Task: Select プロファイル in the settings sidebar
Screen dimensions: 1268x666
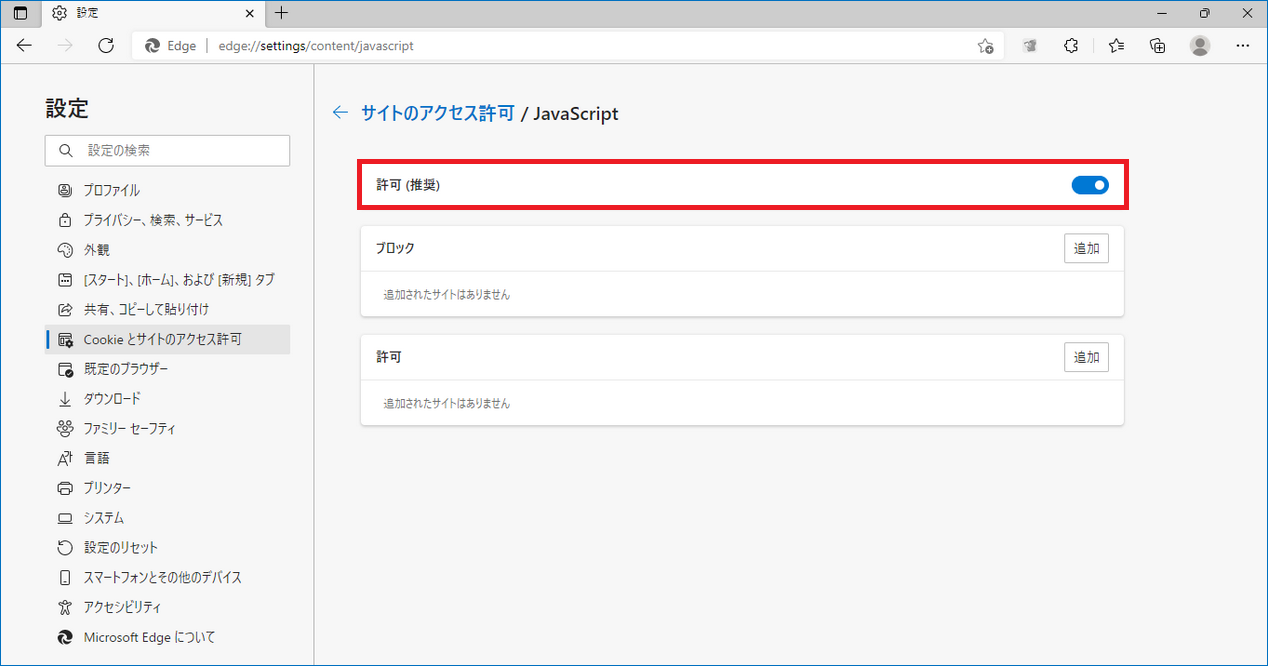Action: (111, 190)
